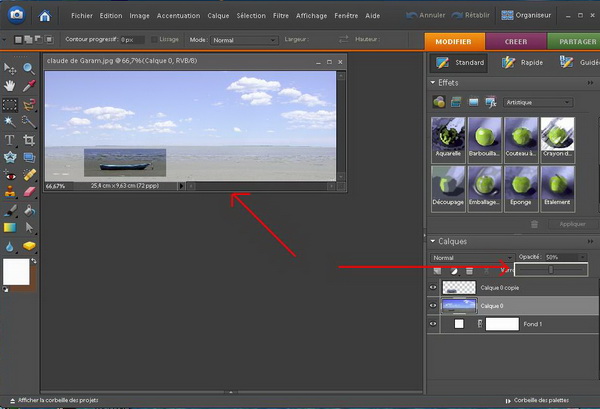The height and width of the screenshot is (409, 600).
Task: Select the Eraser tool
Action: [29, 191]
